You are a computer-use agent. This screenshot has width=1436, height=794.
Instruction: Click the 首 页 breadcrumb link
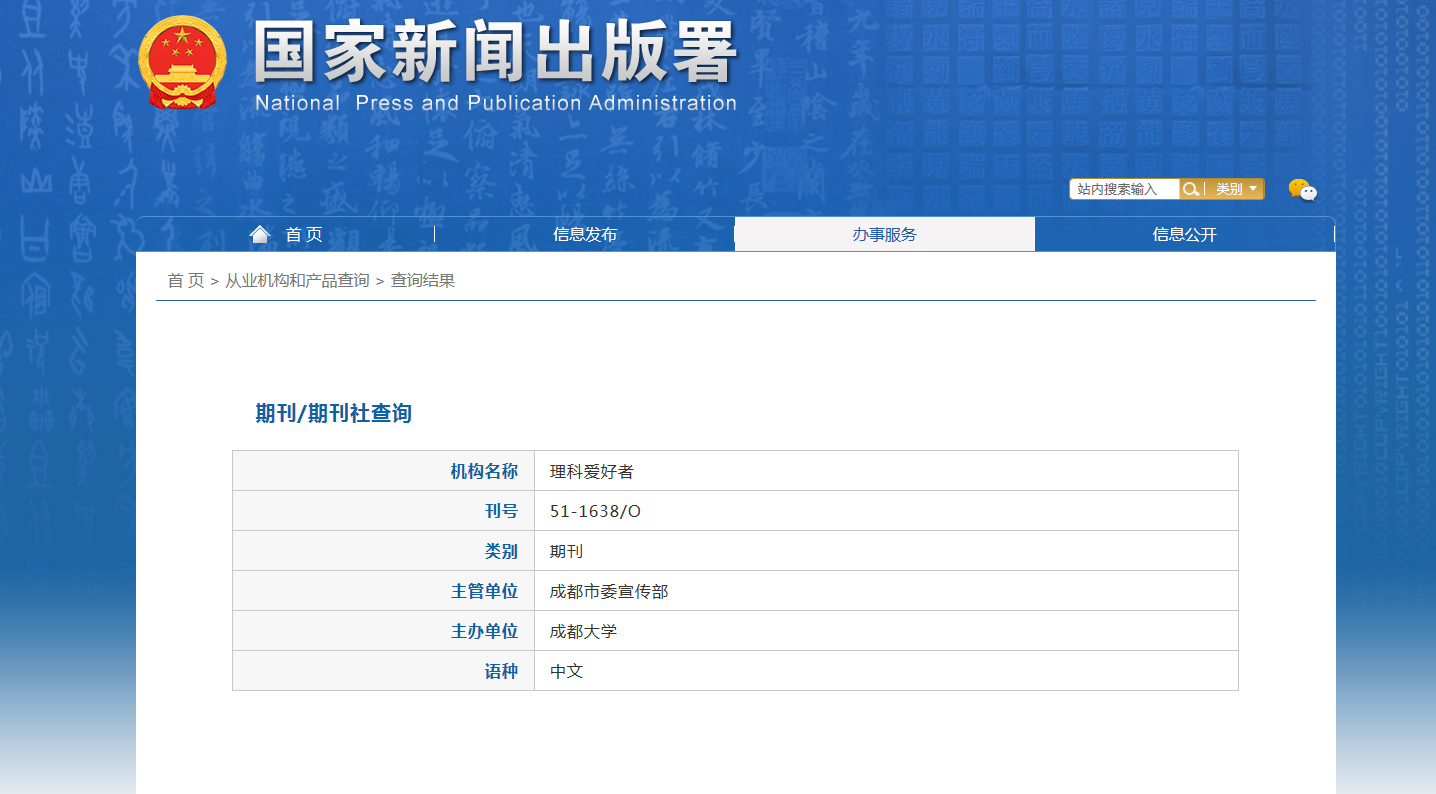point(184,280)
